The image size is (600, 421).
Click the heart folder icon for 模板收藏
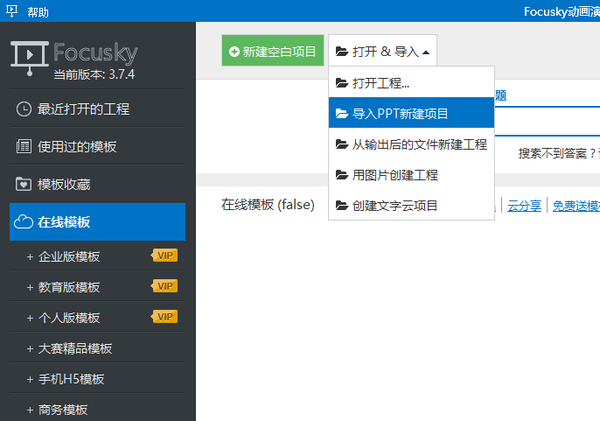coord(24,184)
